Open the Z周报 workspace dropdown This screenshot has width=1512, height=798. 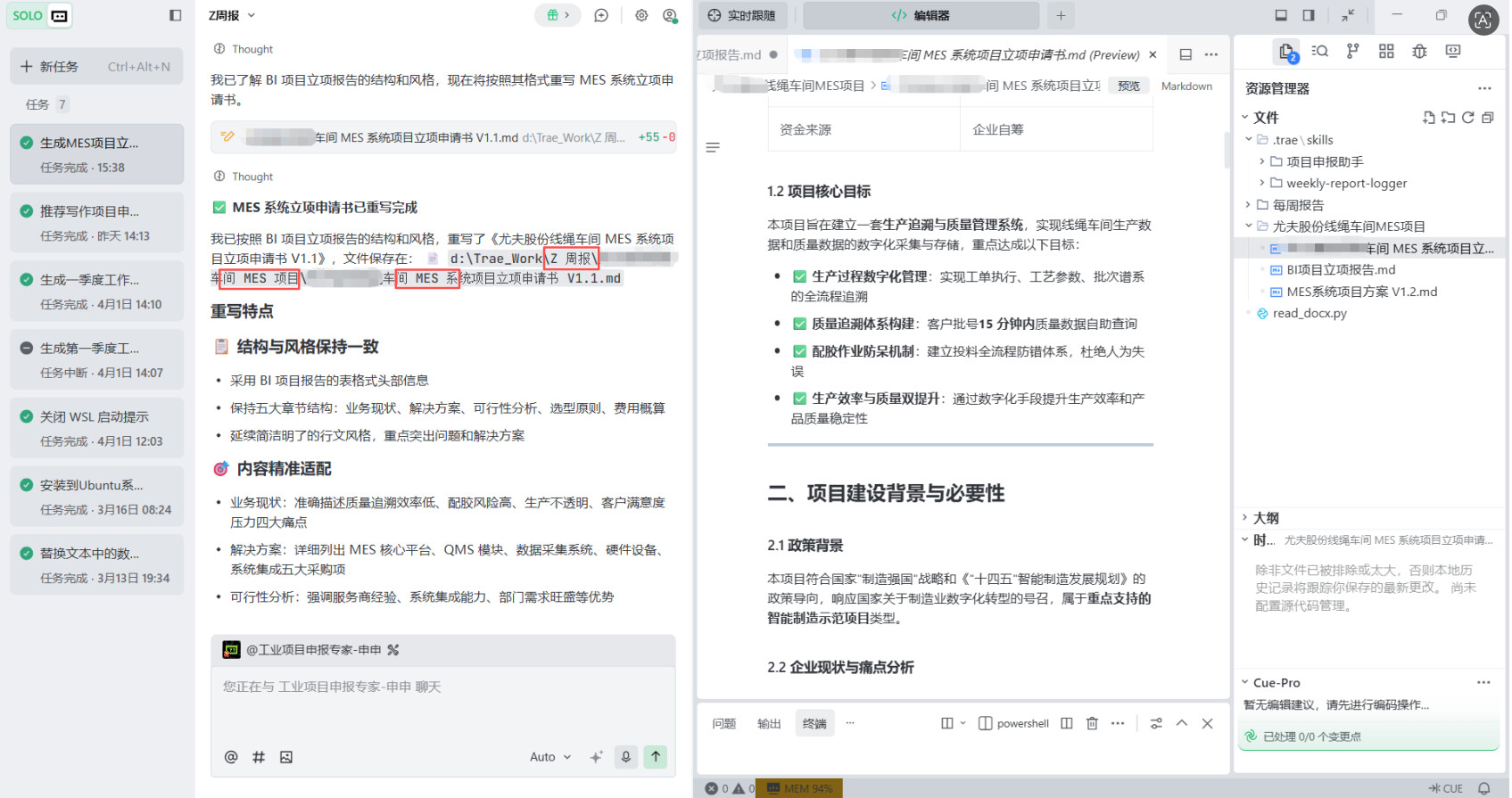point(232,15)
